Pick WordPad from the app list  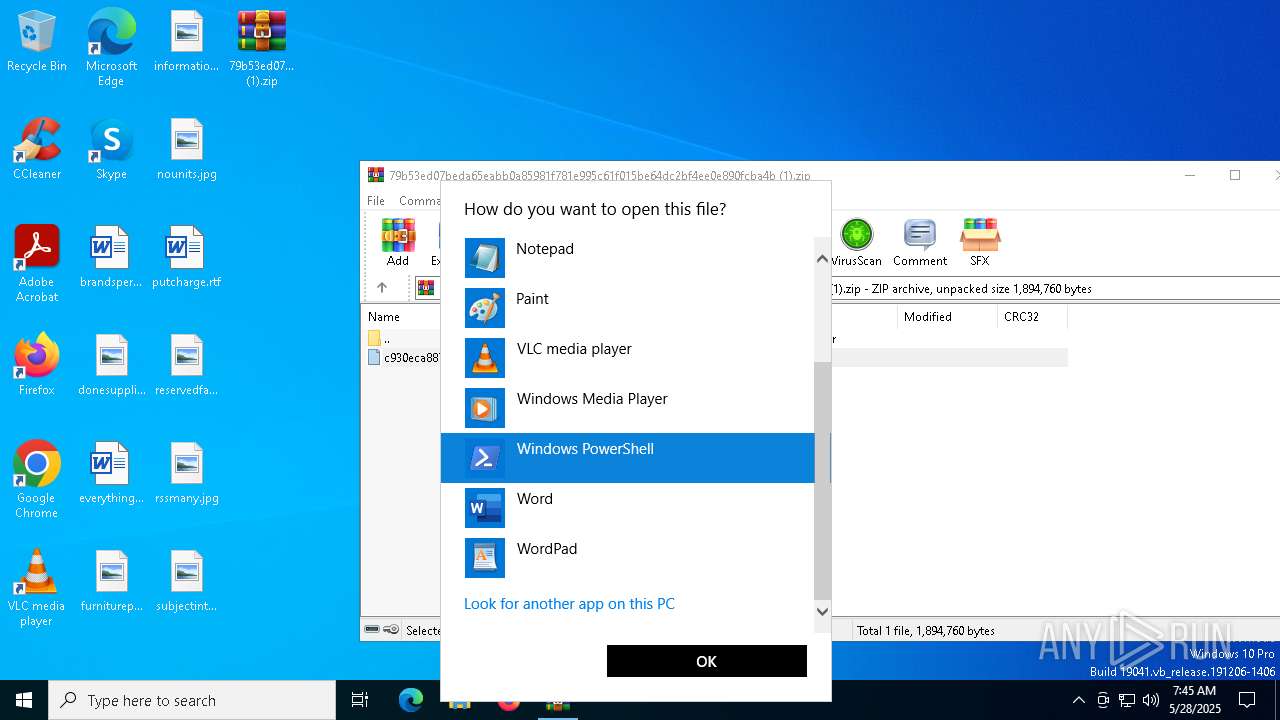coord(627,558)
